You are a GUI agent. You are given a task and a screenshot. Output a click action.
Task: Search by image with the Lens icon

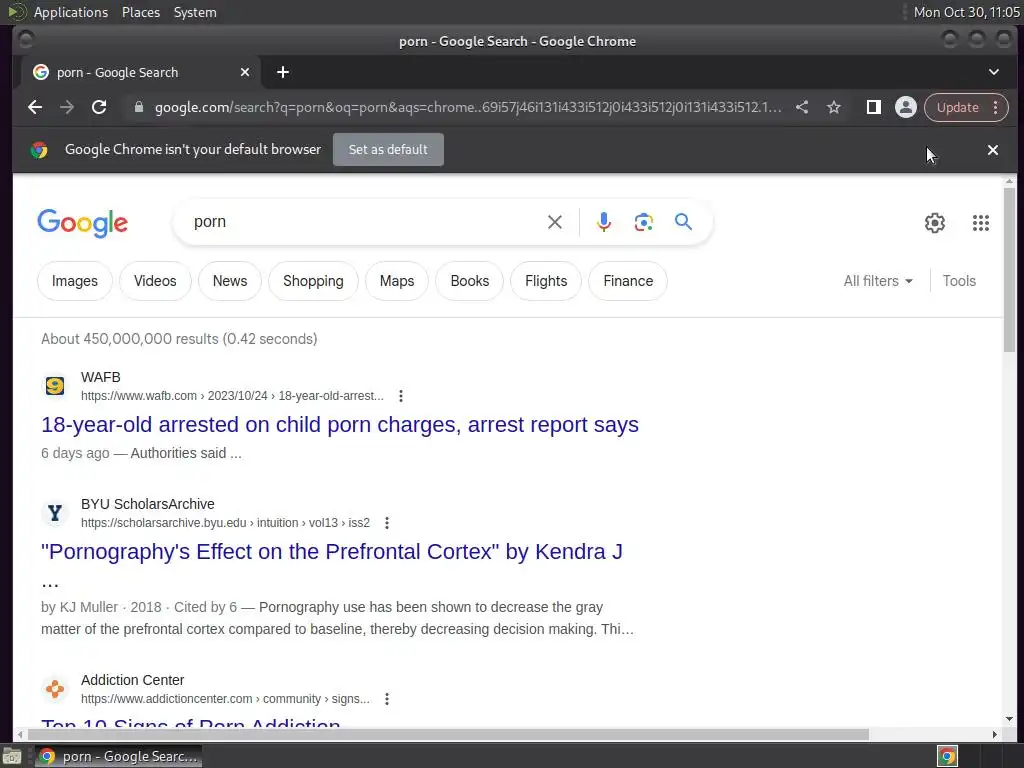pyautogui.click(x=643, y=222)
